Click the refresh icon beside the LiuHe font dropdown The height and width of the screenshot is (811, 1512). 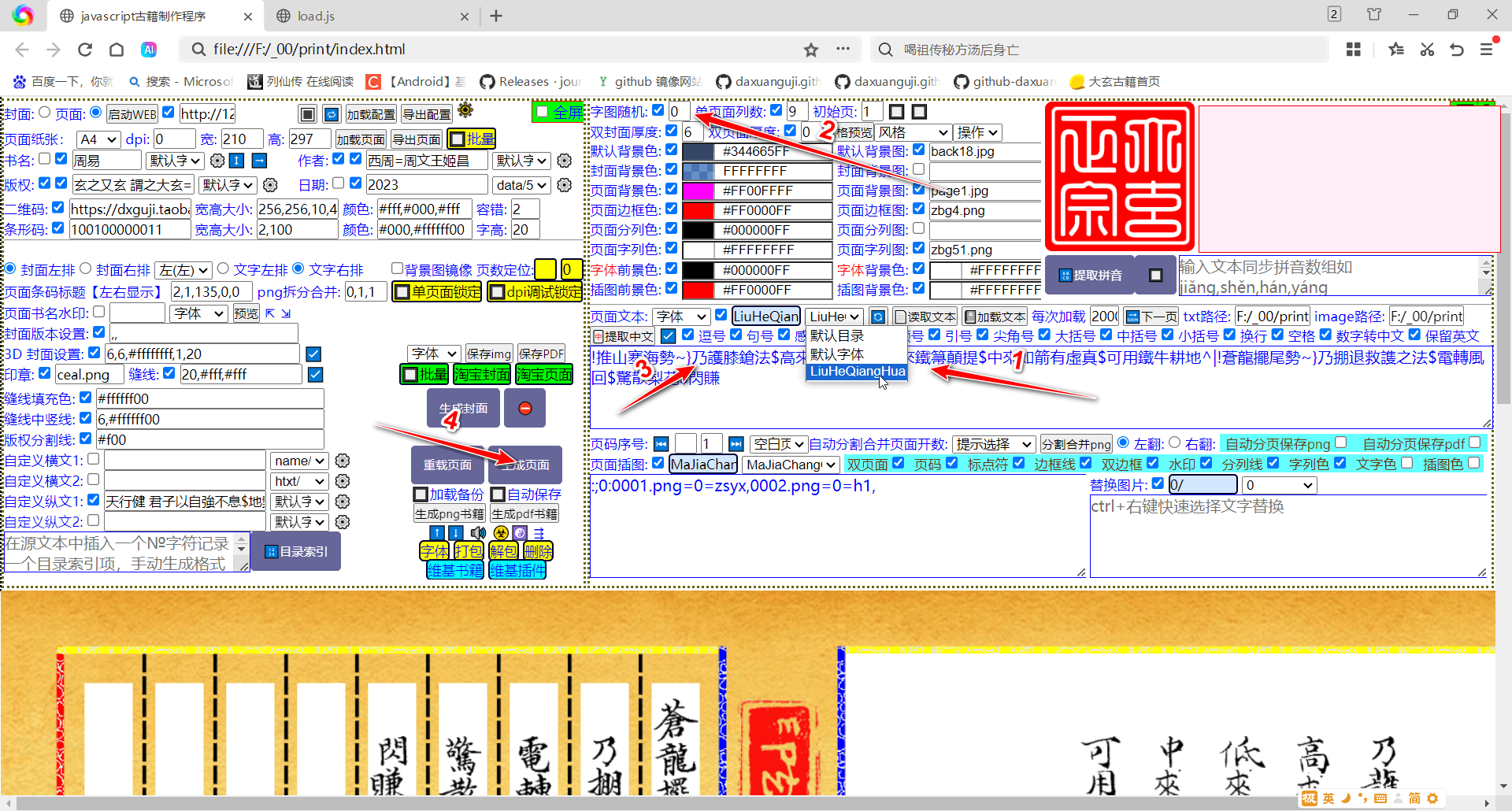[878, 316]
